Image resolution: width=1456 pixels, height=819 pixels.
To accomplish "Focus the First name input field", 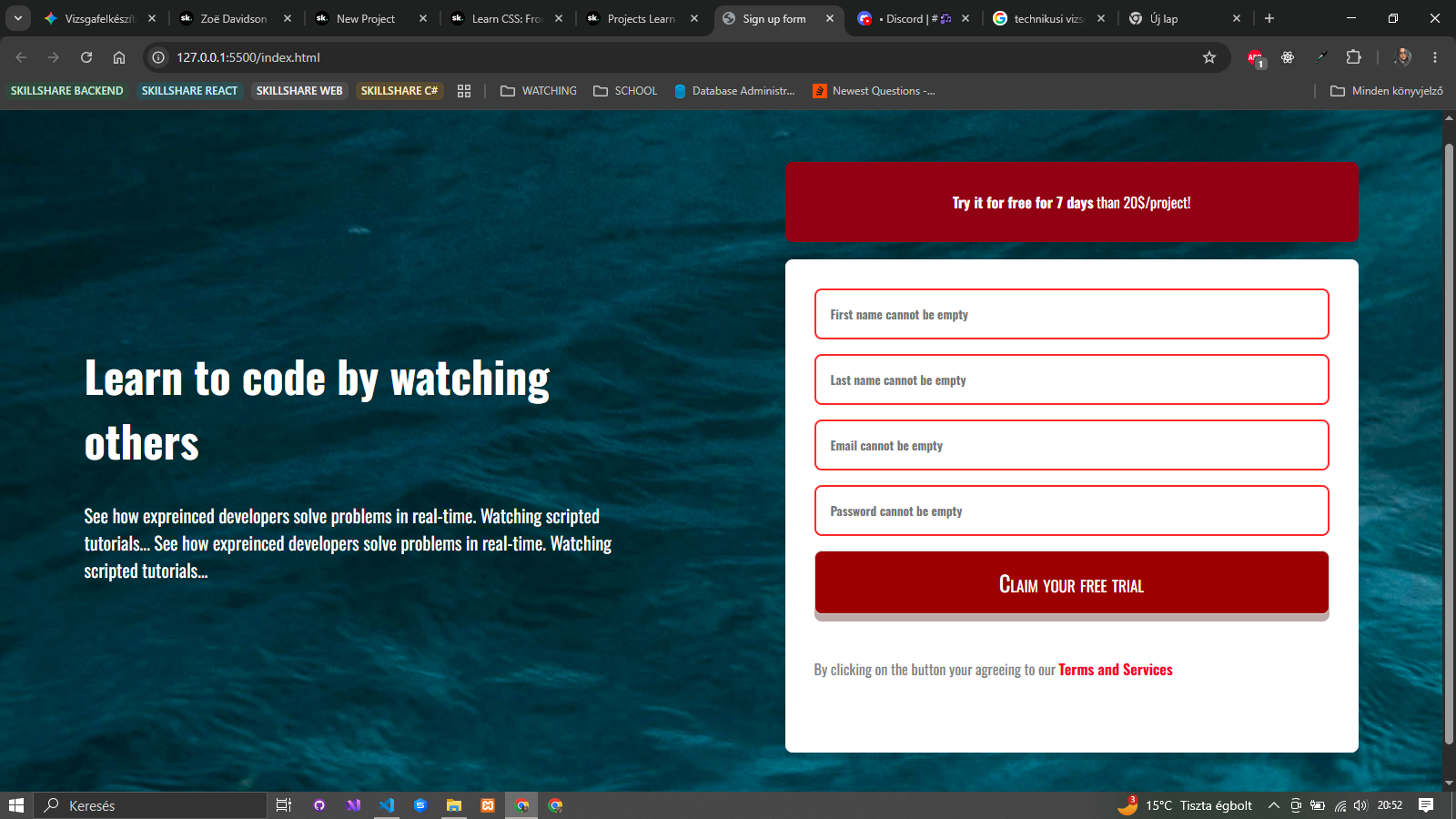I will point(1072,314).
